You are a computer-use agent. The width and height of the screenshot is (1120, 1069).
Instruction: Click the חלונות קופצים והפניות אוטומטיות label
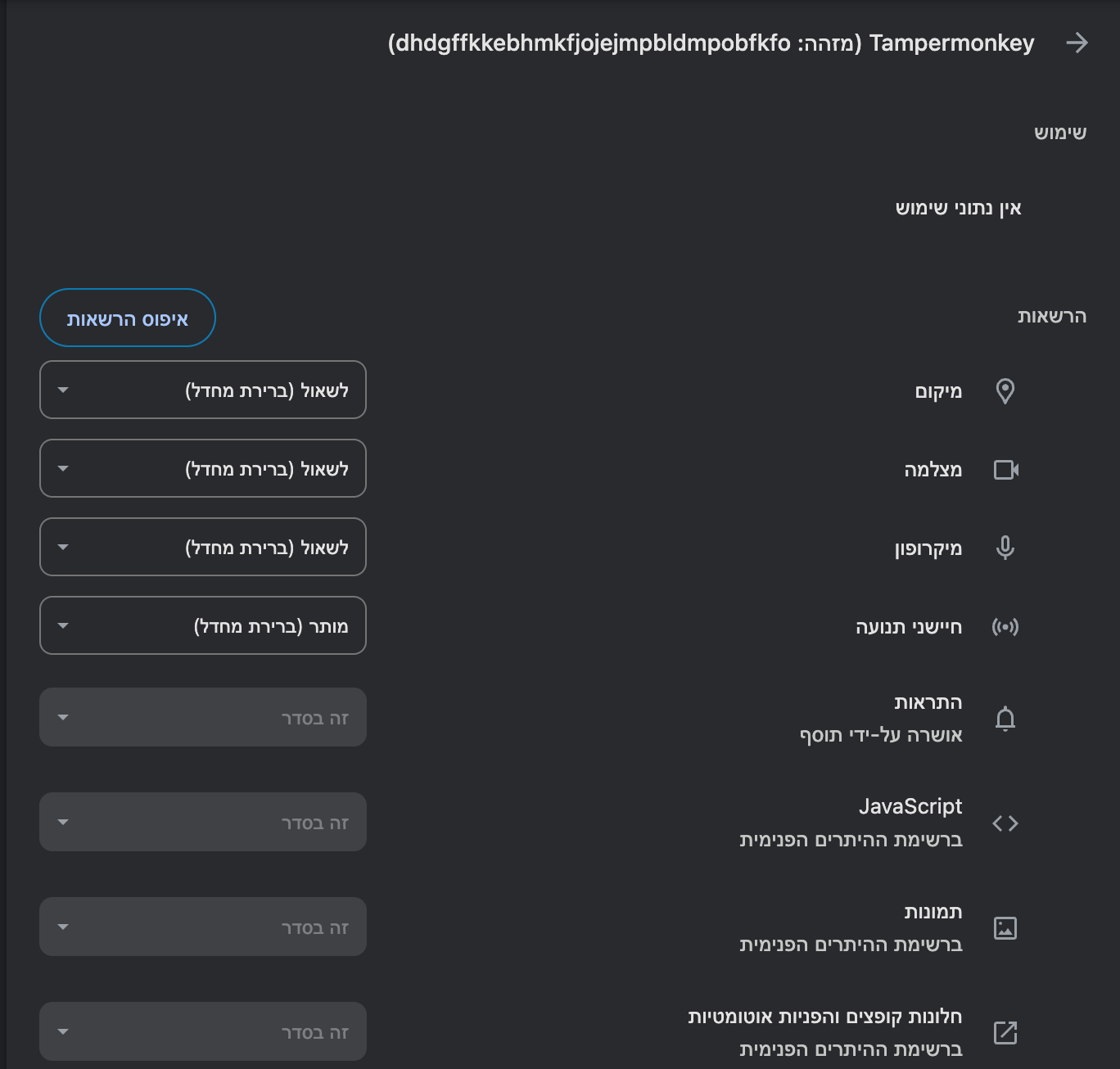coord(825,1017)
